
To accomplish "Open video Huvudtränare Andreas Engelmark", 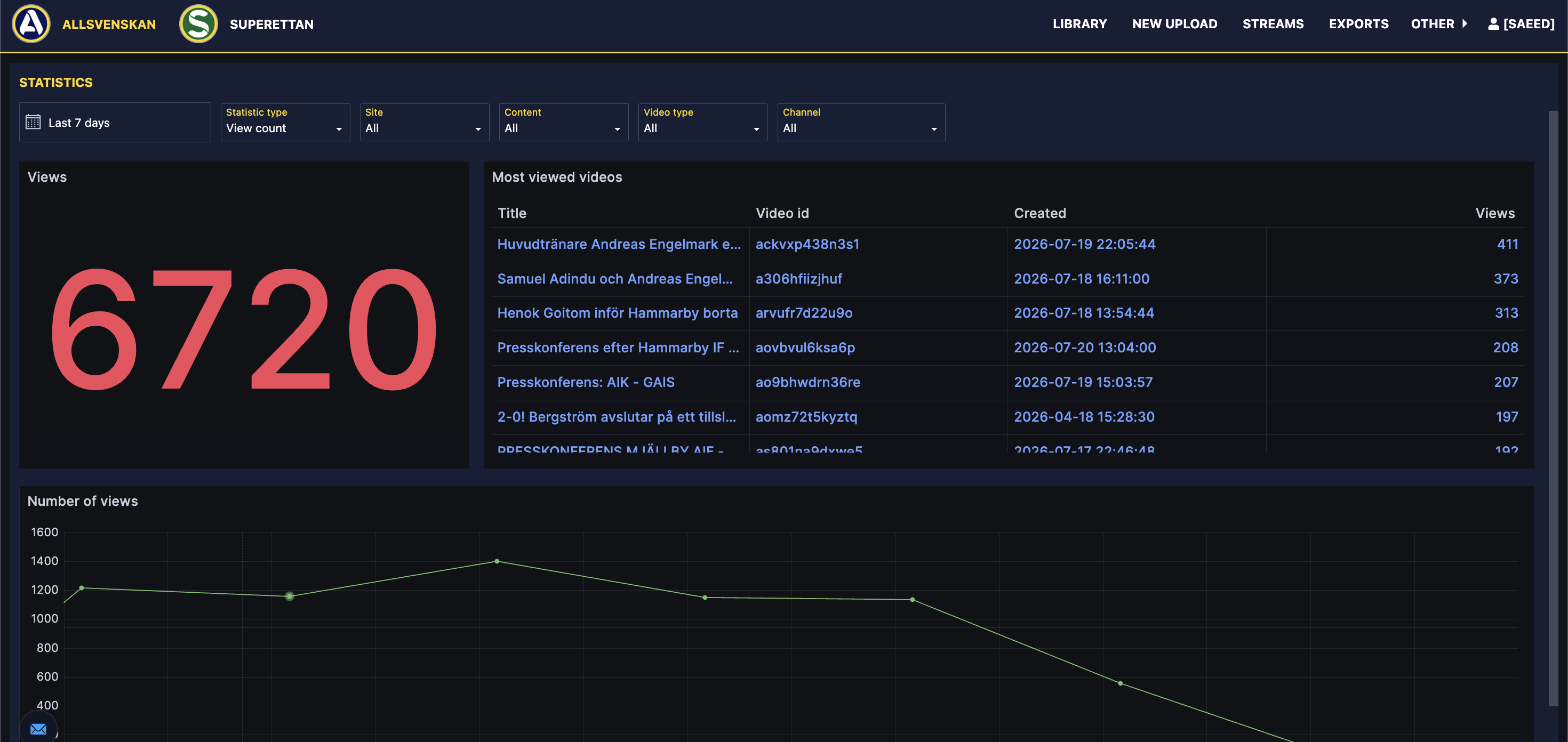I will click(x=619, y=244).
